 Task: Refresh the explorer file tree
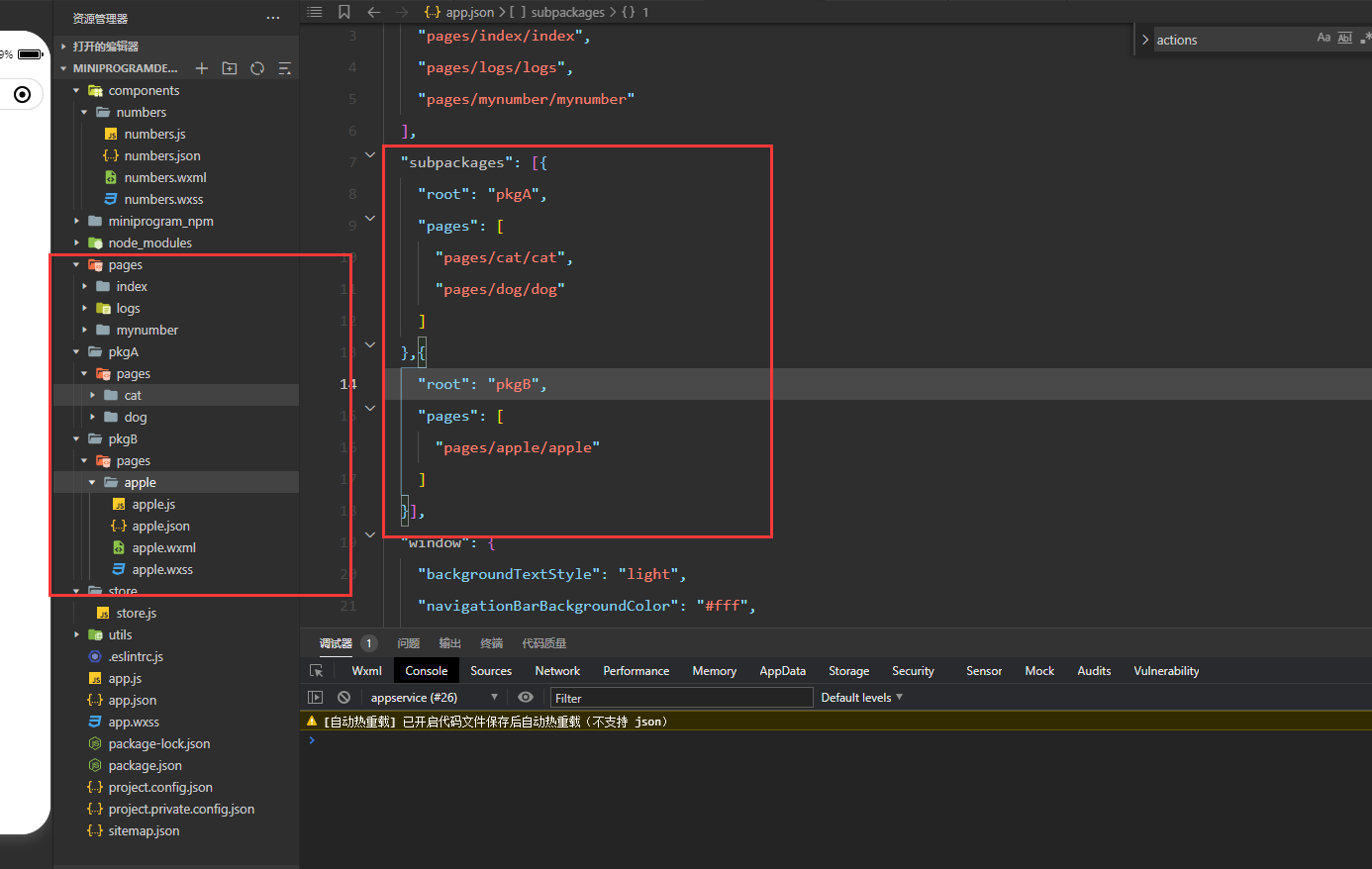257,68
